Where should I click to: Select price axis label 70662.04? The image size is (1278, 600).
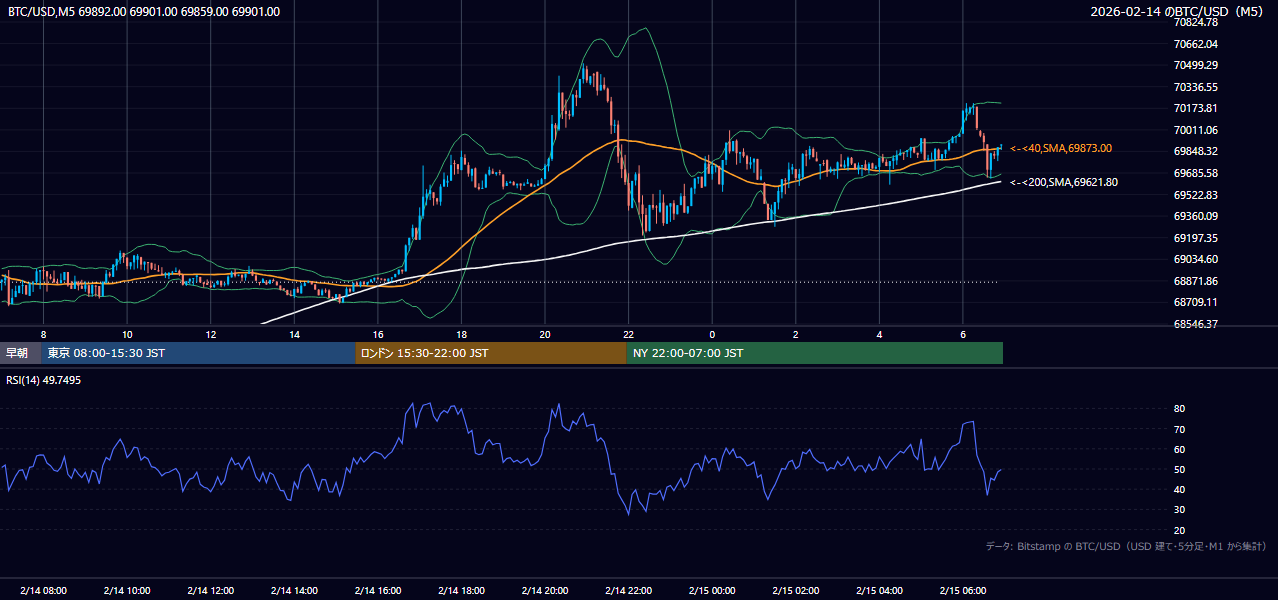click(1196, 44)
